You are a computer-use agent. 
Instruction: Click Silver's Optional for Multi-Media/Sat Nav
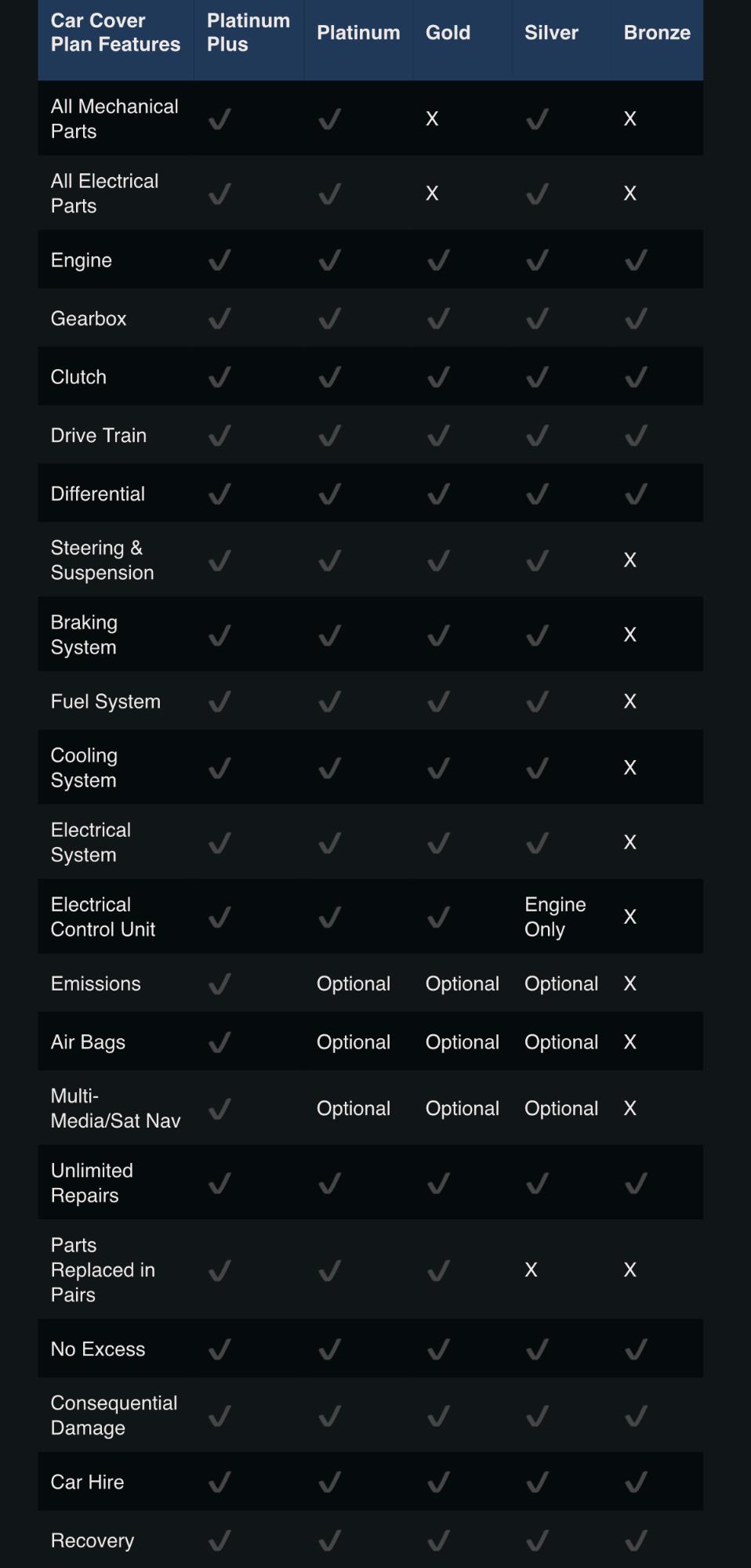(561, 1108)
